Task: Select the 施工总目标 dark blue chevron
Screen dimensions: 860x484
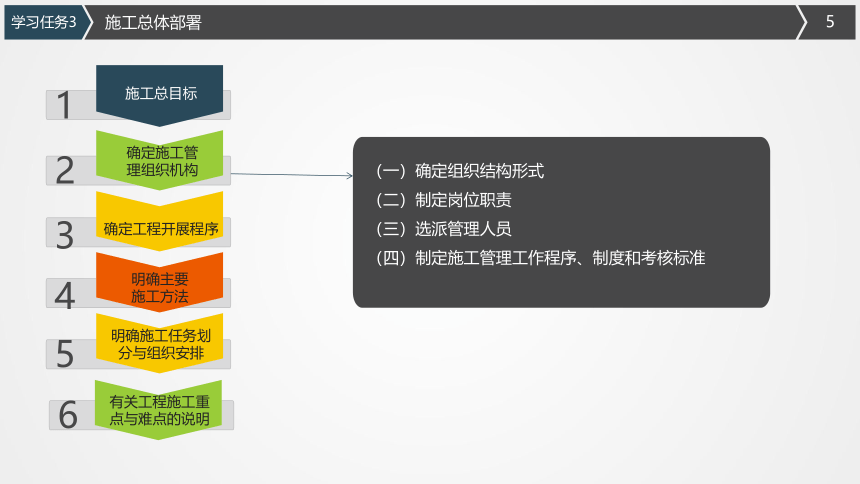Action: coord(160,95)
